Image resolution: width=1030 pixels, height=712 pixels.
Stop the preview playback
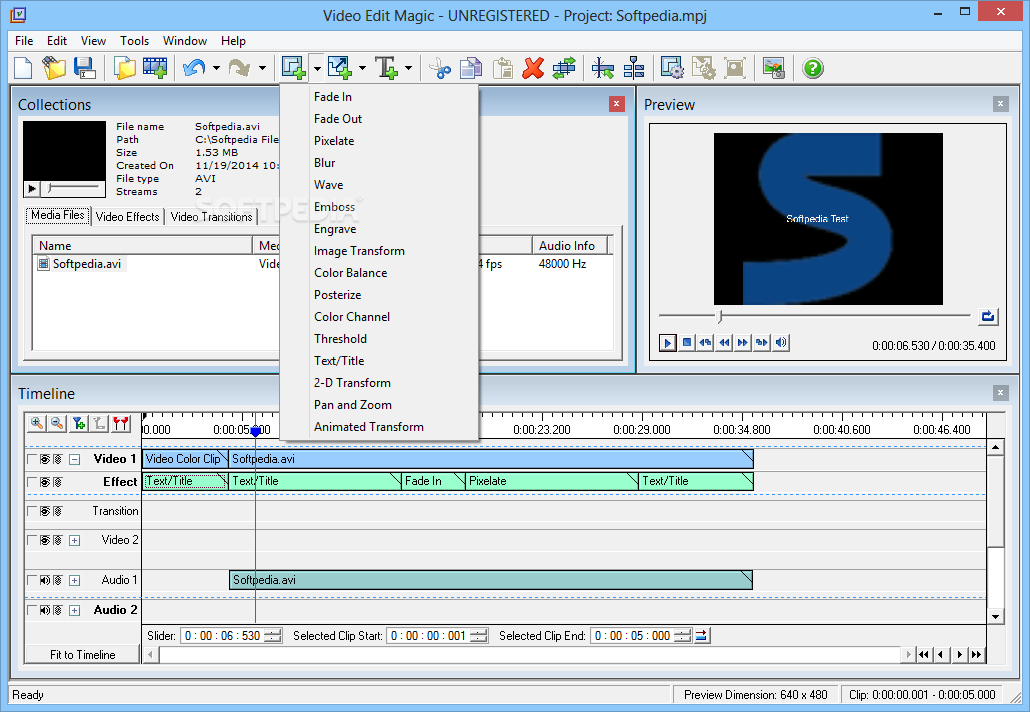point(686,343)
